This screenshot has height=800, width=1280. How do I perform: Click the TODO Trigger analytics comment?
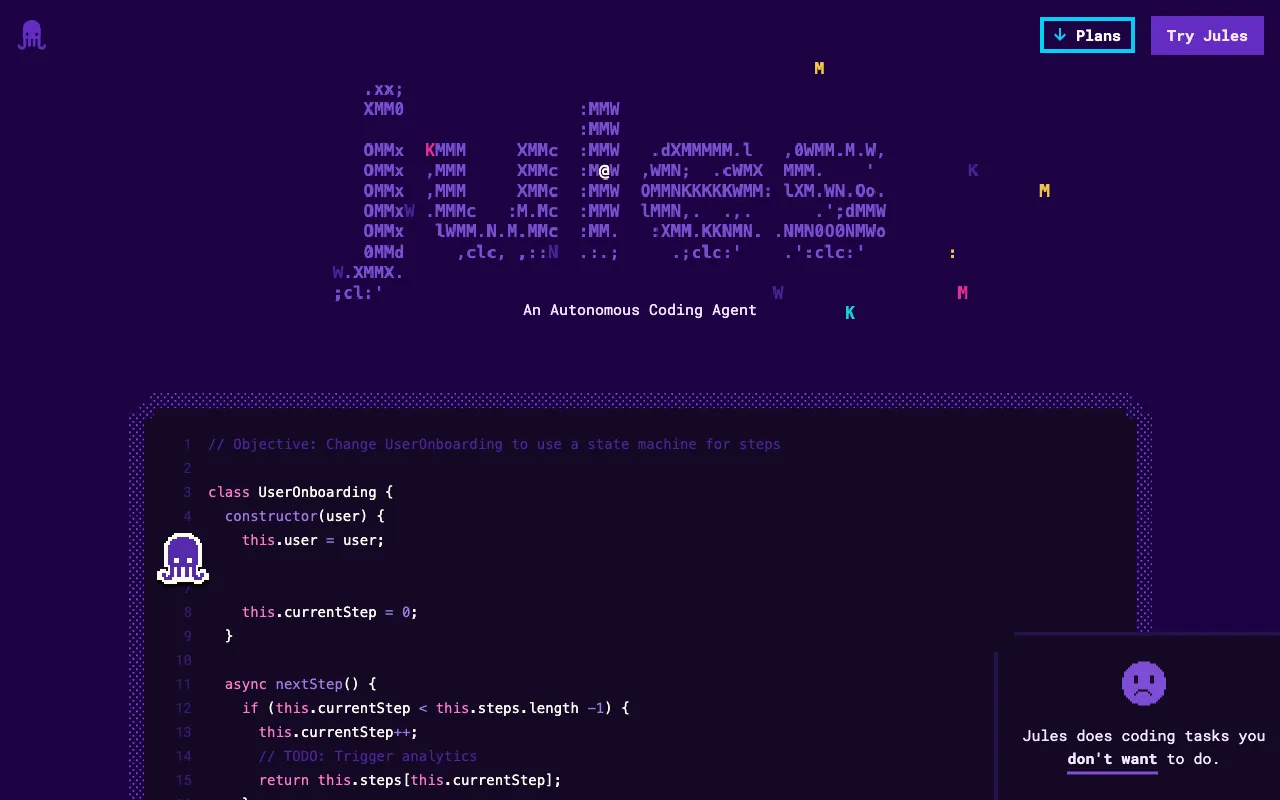[367, 756]
